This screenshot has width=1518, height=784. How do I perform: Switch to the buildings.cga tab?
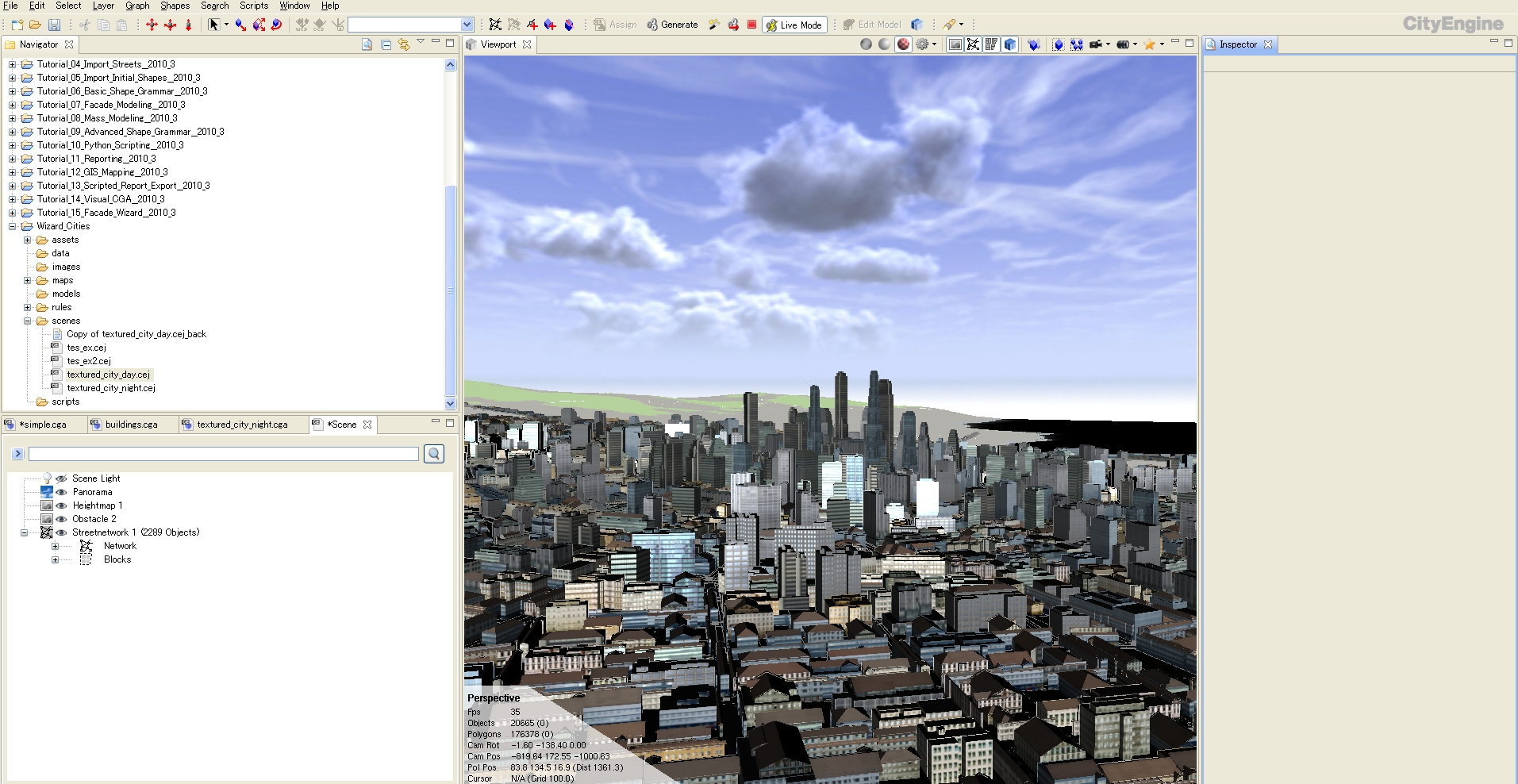coord(131,425)
